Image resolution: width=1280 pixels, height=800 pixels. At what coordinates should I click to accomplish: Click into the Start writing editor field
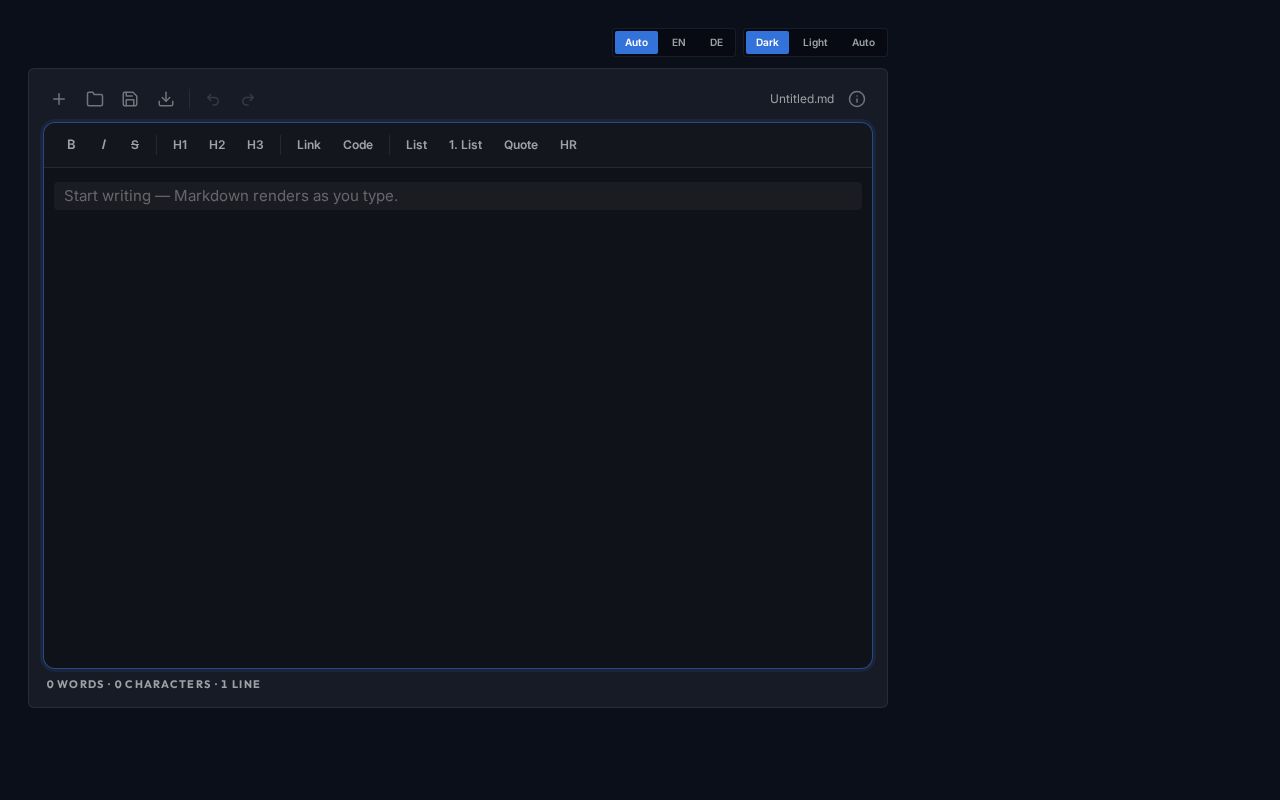[x=458, y=196]
